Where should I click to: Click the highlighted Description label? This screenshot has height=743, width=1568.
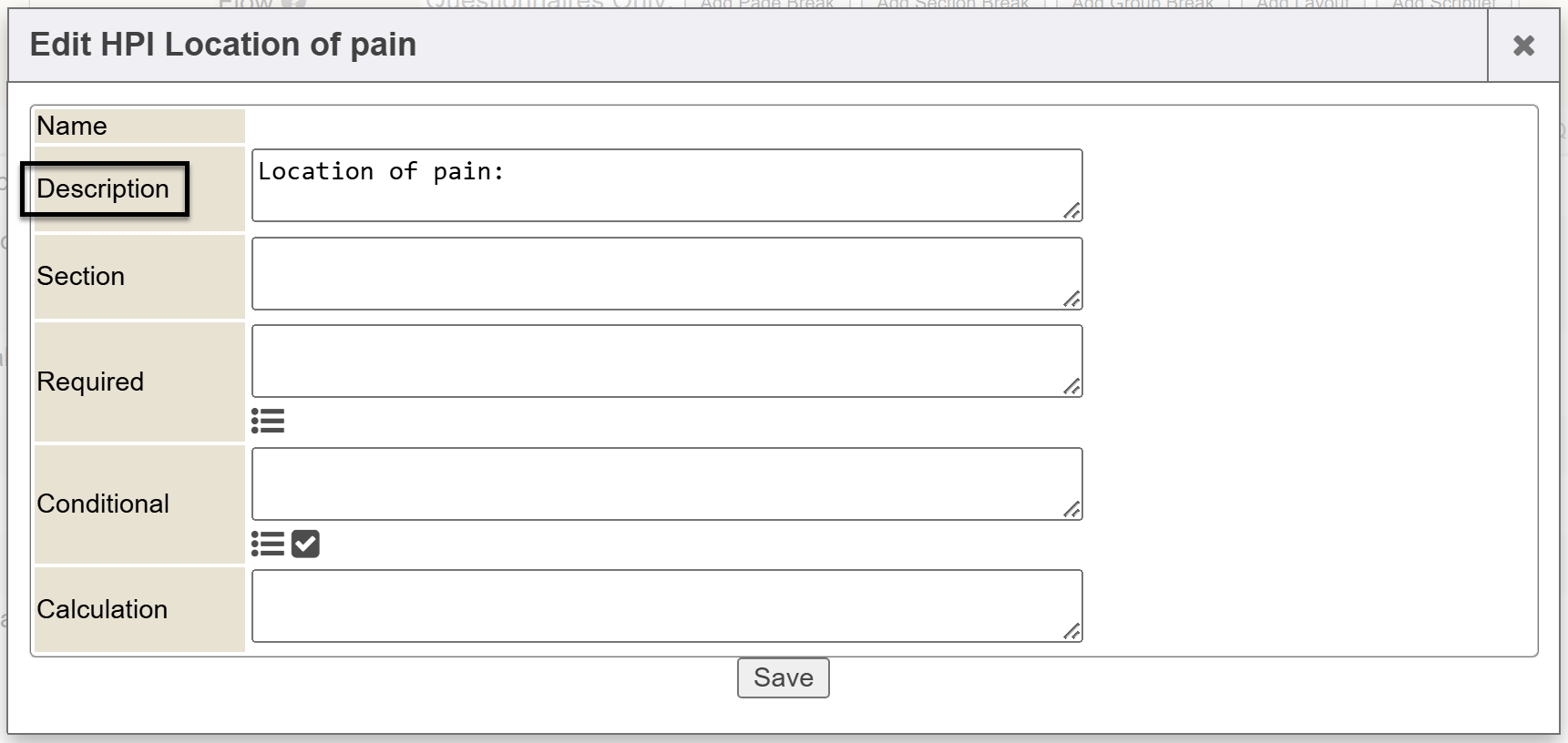tap(103, 189)
